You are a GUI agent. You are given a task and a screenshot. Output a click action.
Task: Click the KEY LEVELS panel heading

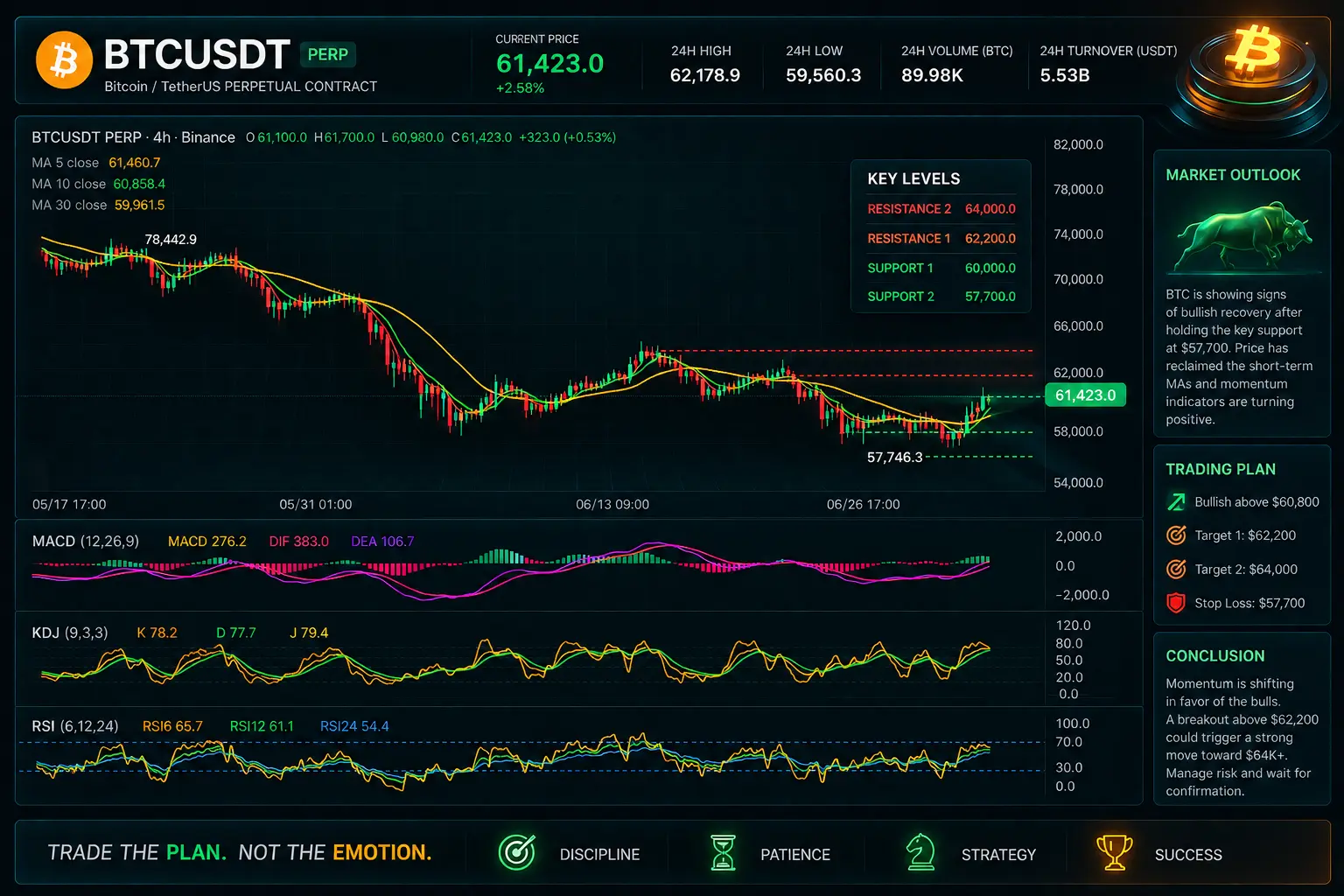pyautogui.click(x=913, y=179)
